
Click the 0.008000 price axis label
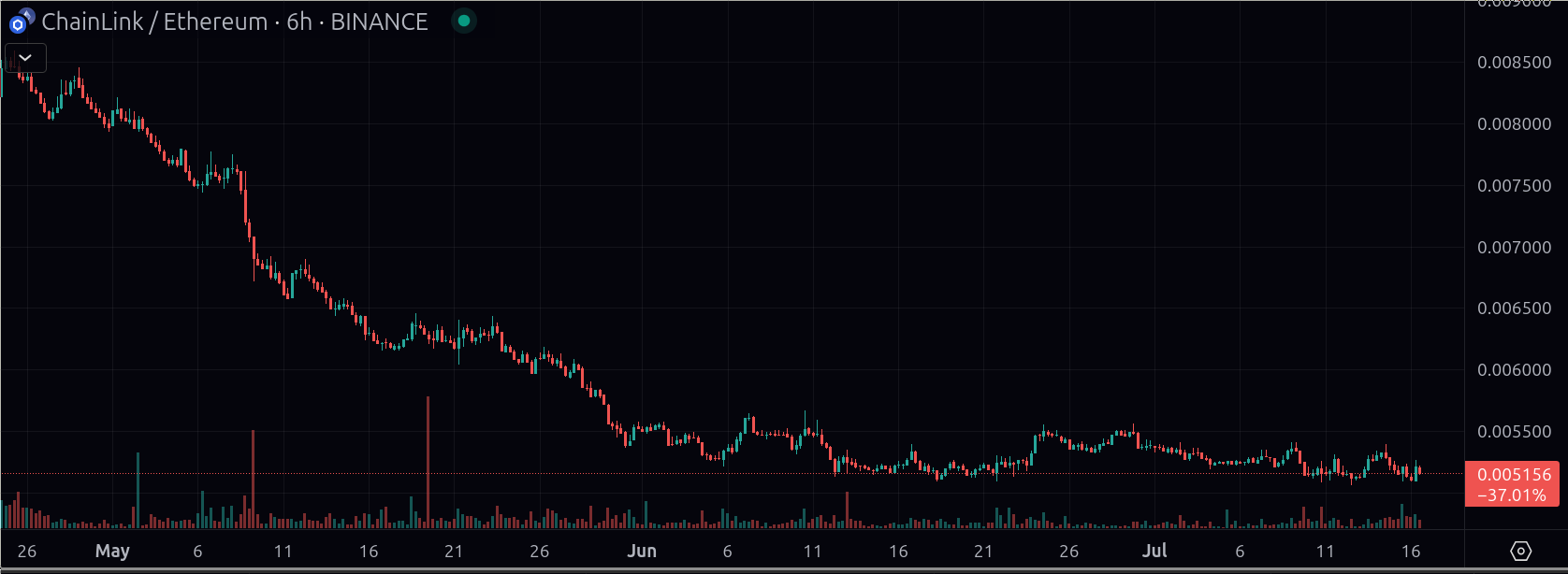[x=1514, y=124]
